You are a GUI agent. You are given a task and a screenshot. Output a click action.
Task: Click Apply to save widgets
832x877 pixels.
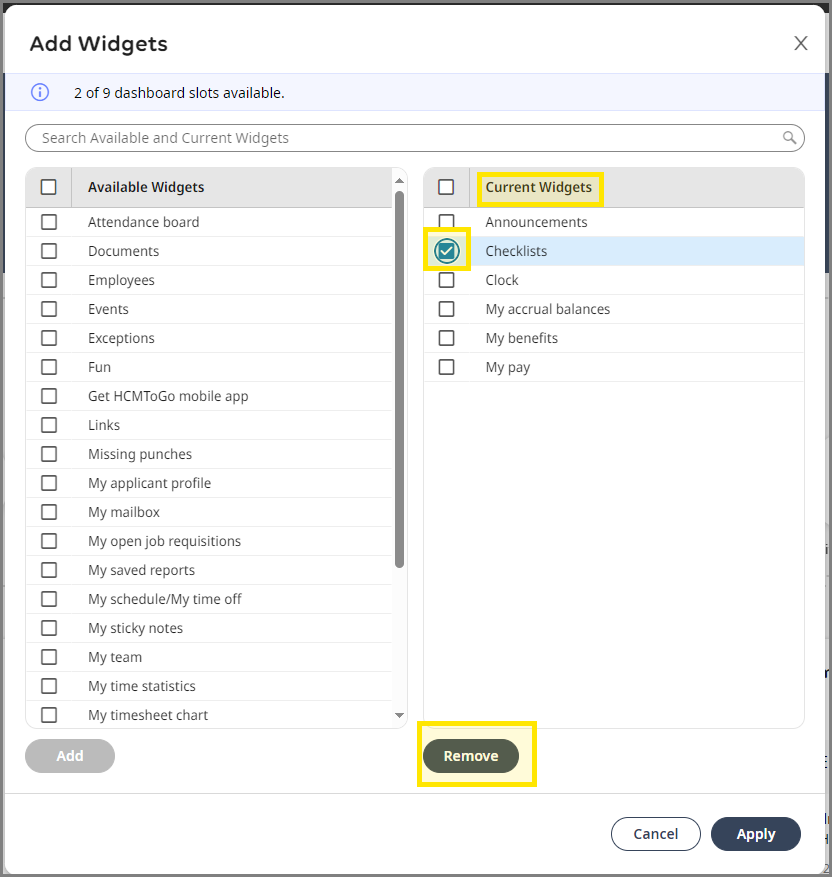[x=755, y=834]
